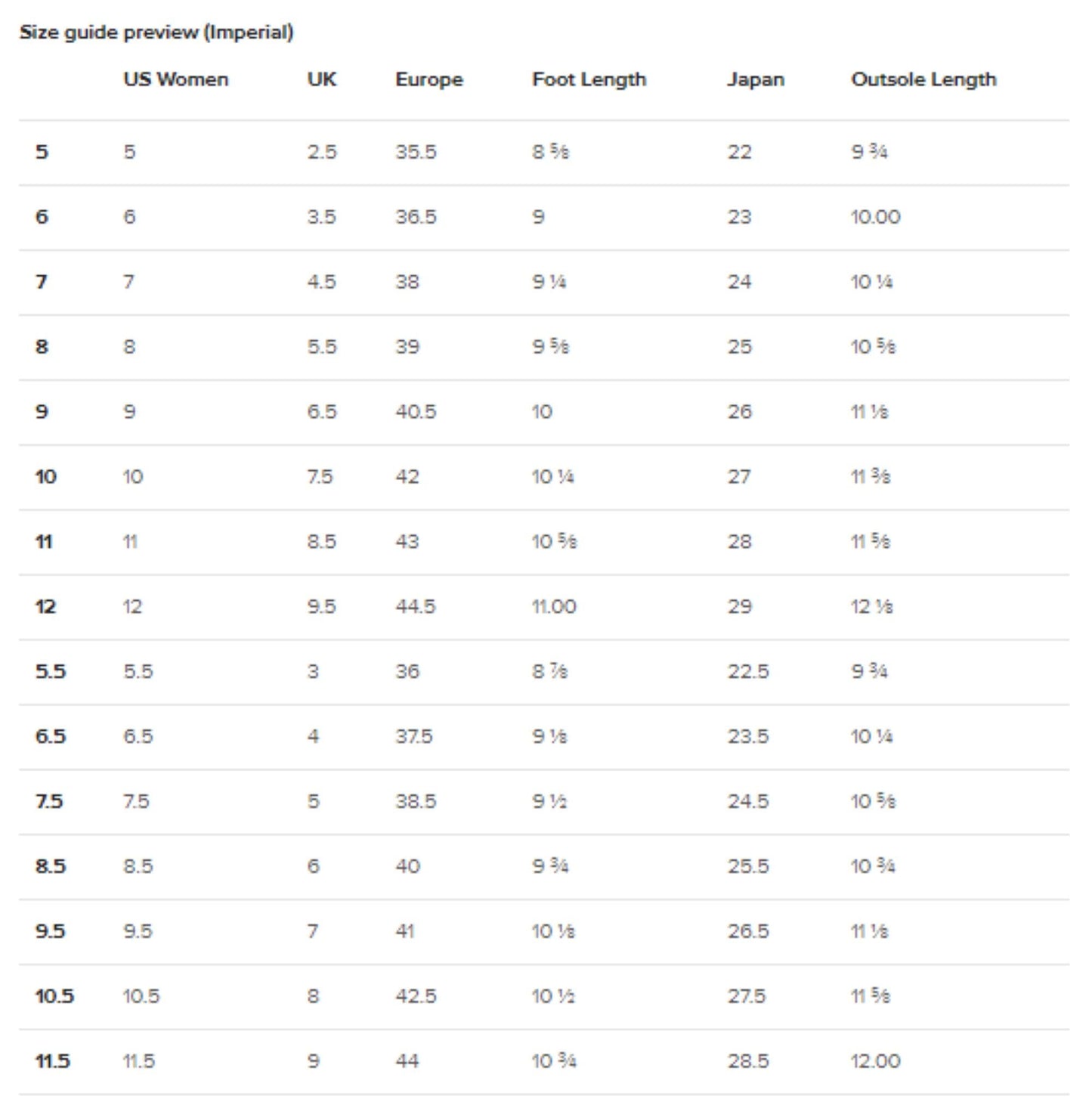This screenshot has height=1102, width=1092.
Task: Click the Outsole Length column header
Action: (x=923, y=79)
